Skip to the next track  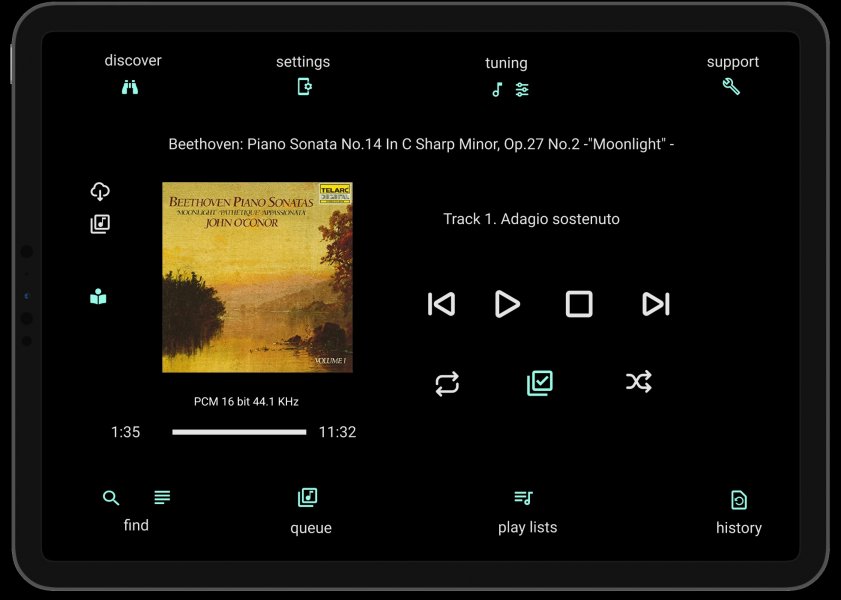[x=655, y=304]
